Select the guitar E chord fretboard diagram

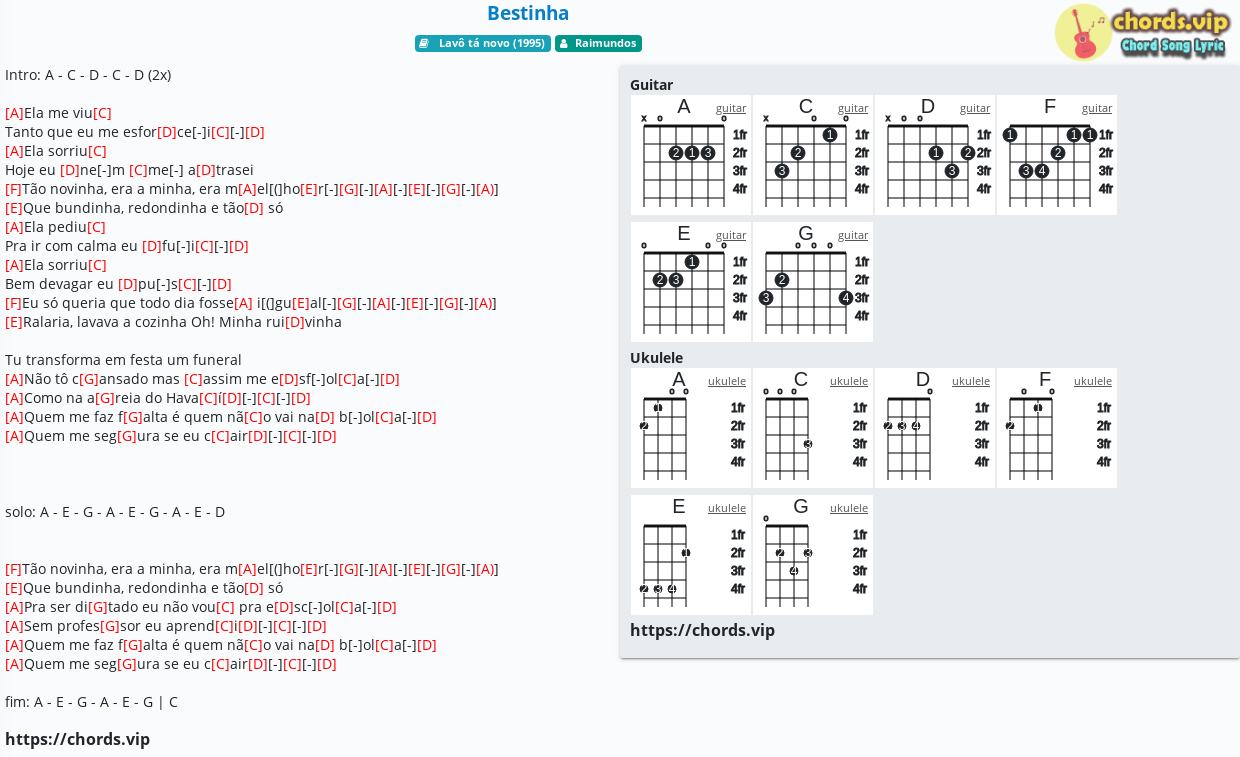coord(691,282)
